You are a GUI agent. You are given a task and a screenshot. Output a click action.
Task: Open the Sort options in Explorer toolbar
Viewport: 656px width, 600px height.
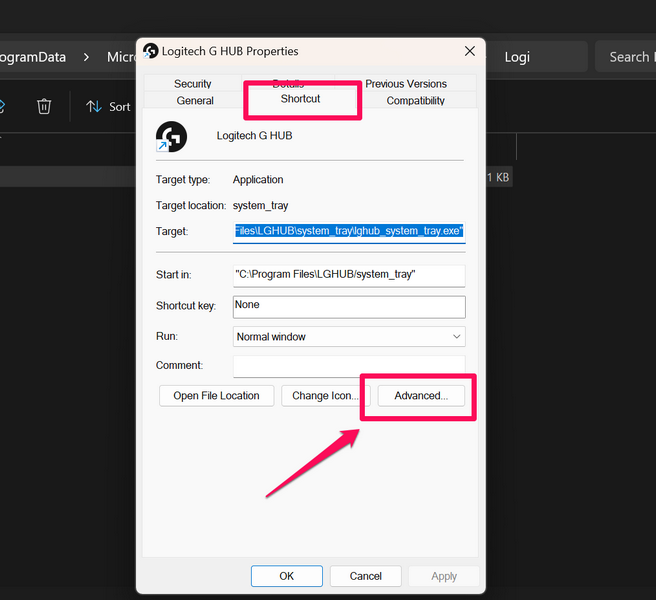point(108,107)
